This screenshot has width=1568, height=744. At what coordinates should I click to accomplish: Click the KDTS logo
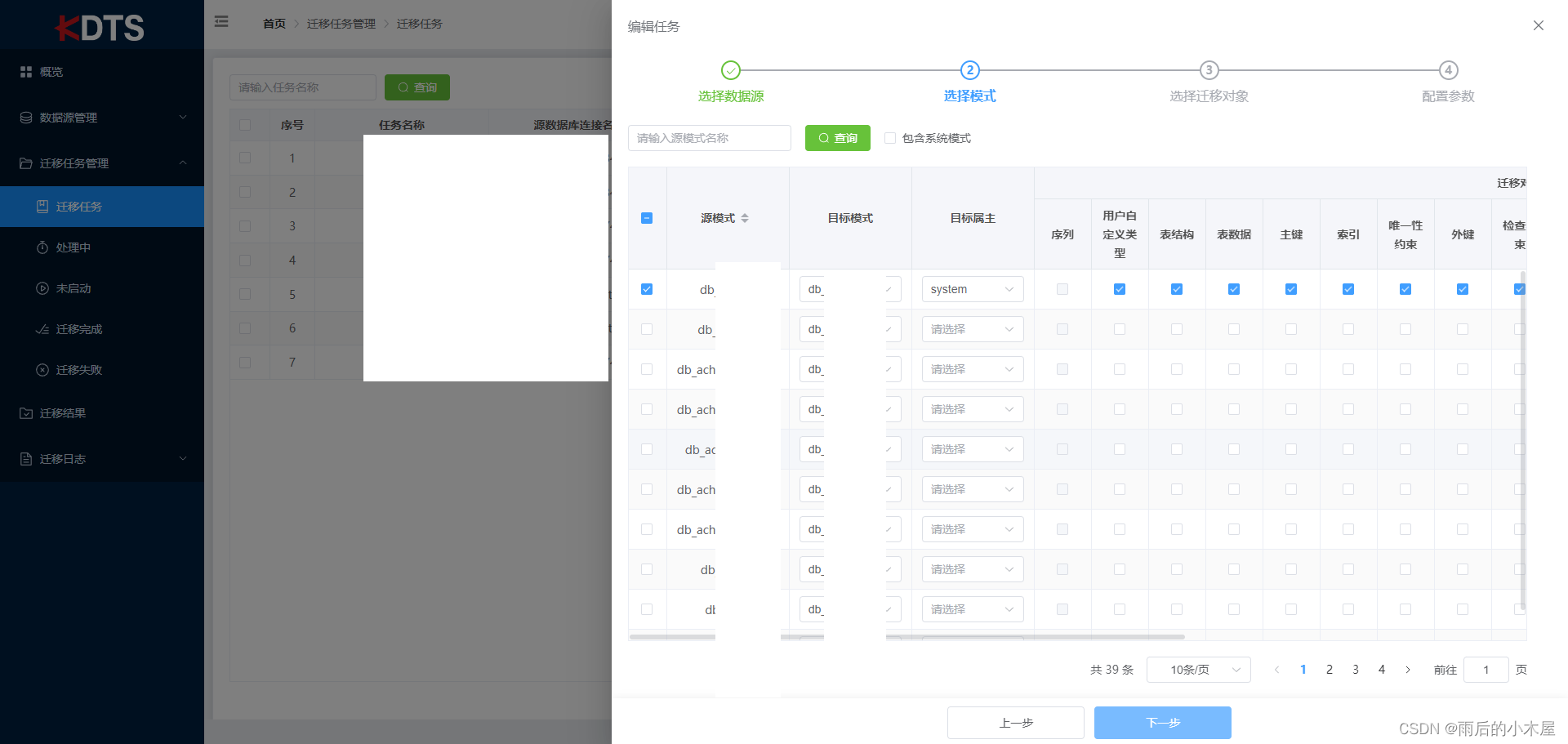coord(100,28)
